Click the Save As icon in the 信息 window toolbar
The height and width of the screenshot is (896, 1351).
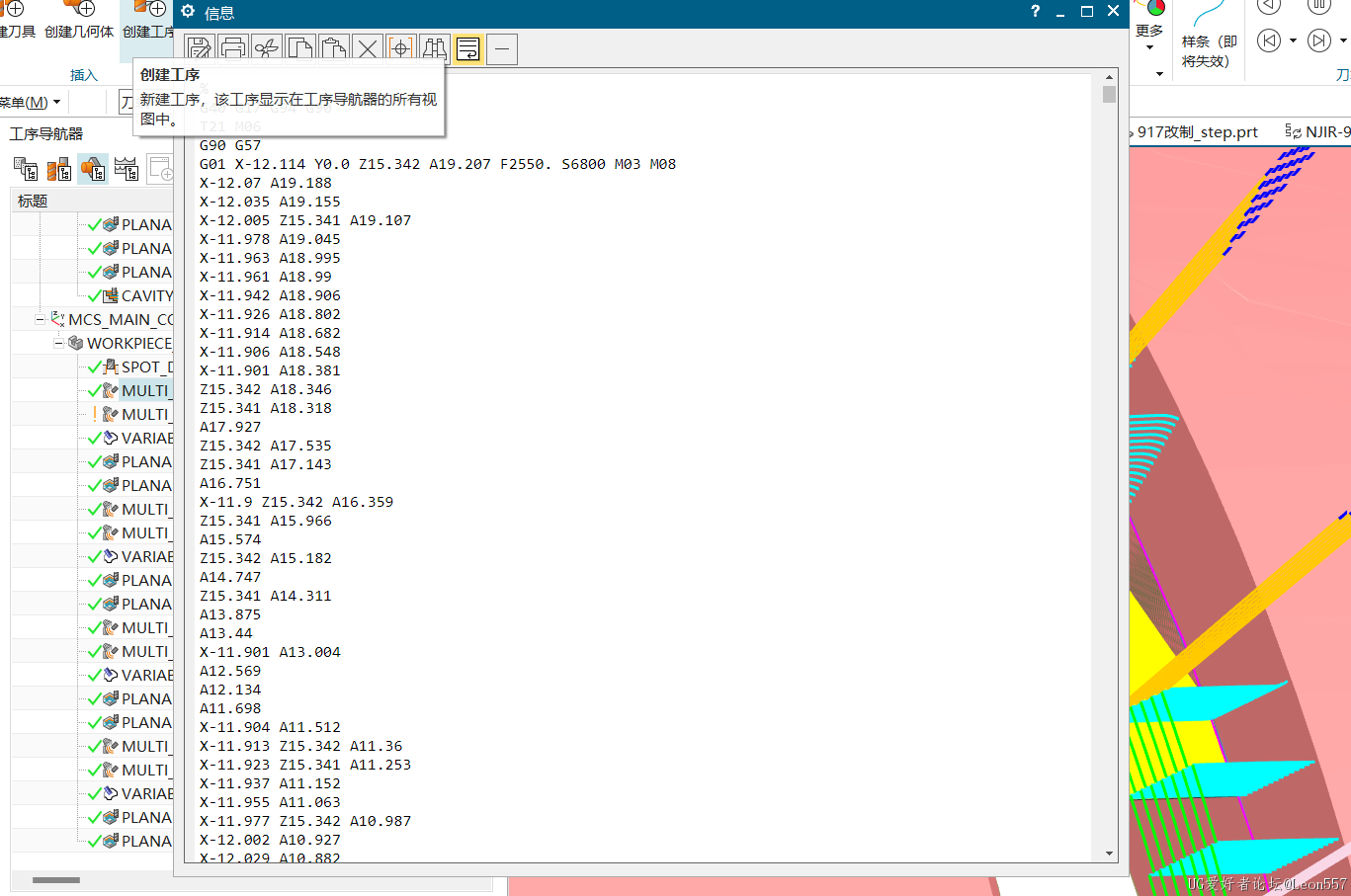200,48
